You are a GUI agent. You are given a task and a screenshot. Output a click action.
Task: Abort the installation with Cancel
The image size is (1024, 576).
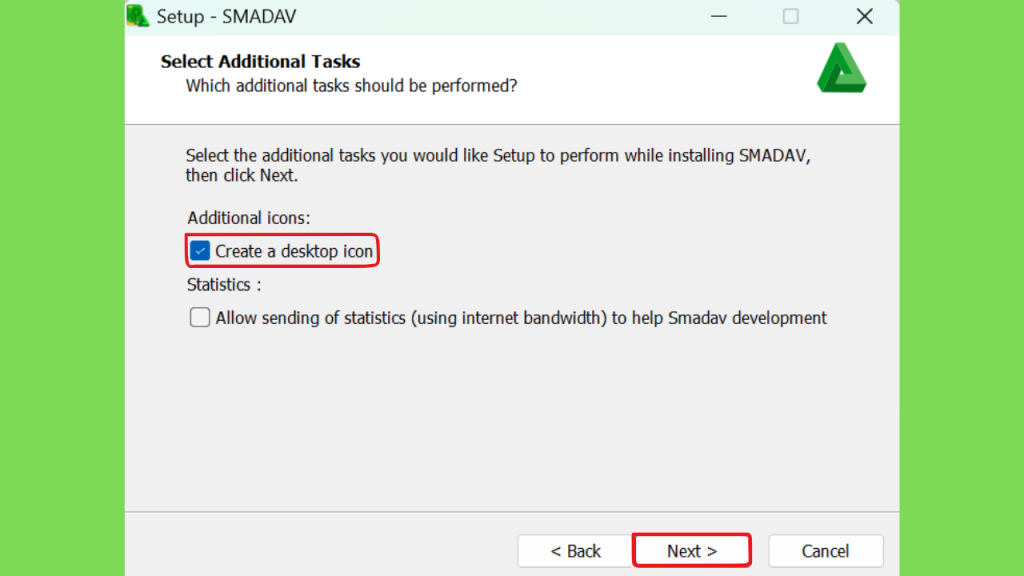point(825,551)
